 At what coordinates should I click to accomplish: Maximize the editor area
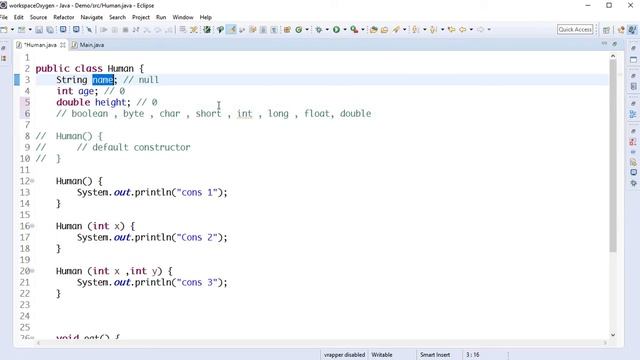tap(614, 44)
